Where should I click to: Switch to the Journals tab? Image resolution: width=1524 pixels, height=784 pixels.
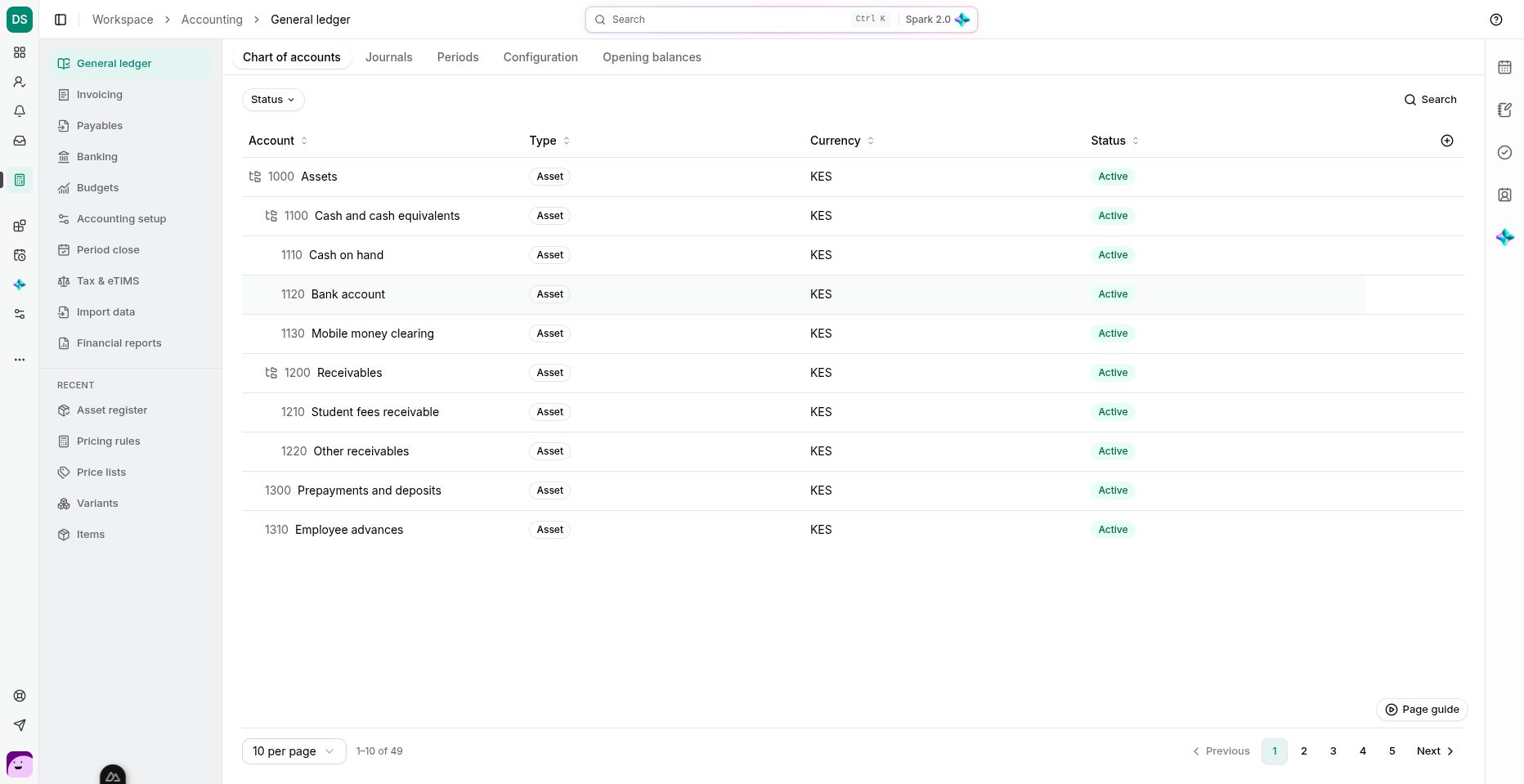(389, 57)
